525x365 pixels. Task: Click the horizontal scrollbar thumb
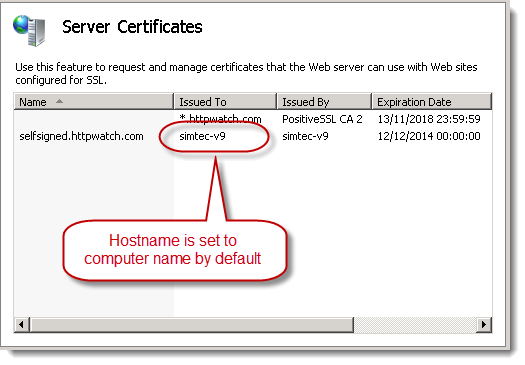coord(192,324)
